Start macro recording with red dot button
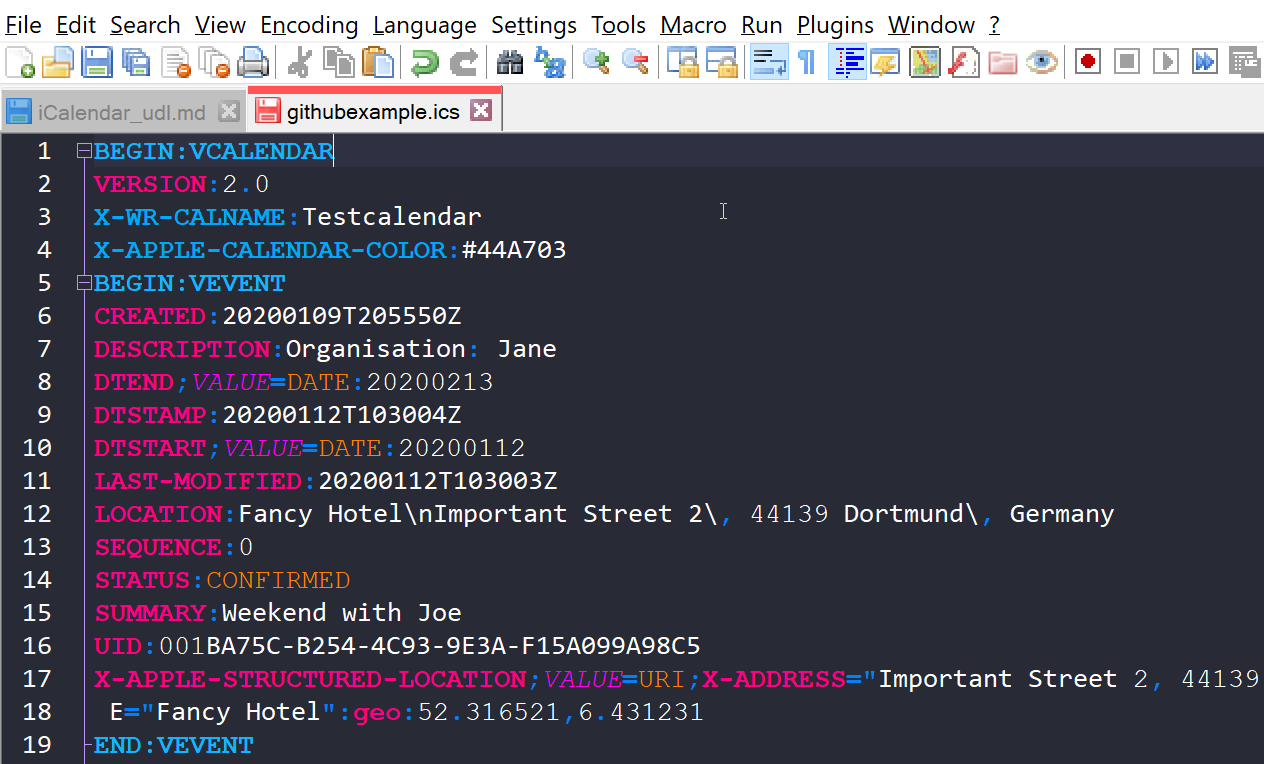The height and width of the screenshot is (764, 1264). (x=1088, y=63)
